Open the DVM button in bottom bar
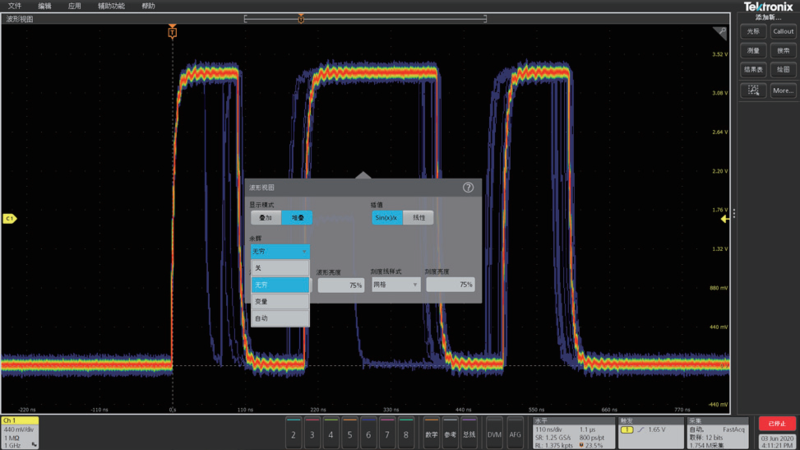Screen dimensions: 800x450 494,435
